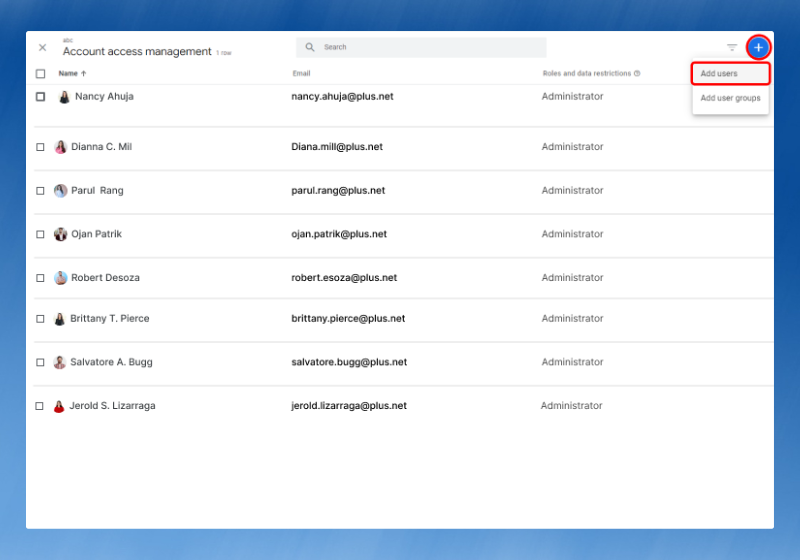The height and width of the screenshot is (560, 800).
Task: Click Administrator role for Robert Desoza
Action: 572,278
